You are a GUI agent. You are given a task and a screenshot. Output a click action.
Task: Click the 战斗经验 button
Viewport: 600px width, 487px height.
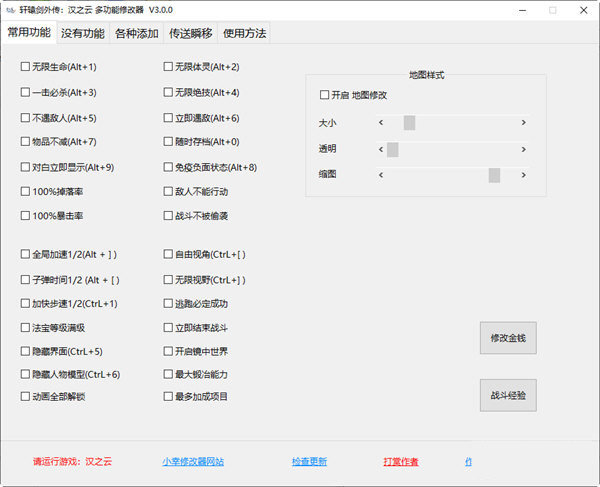tap(508, 395)
